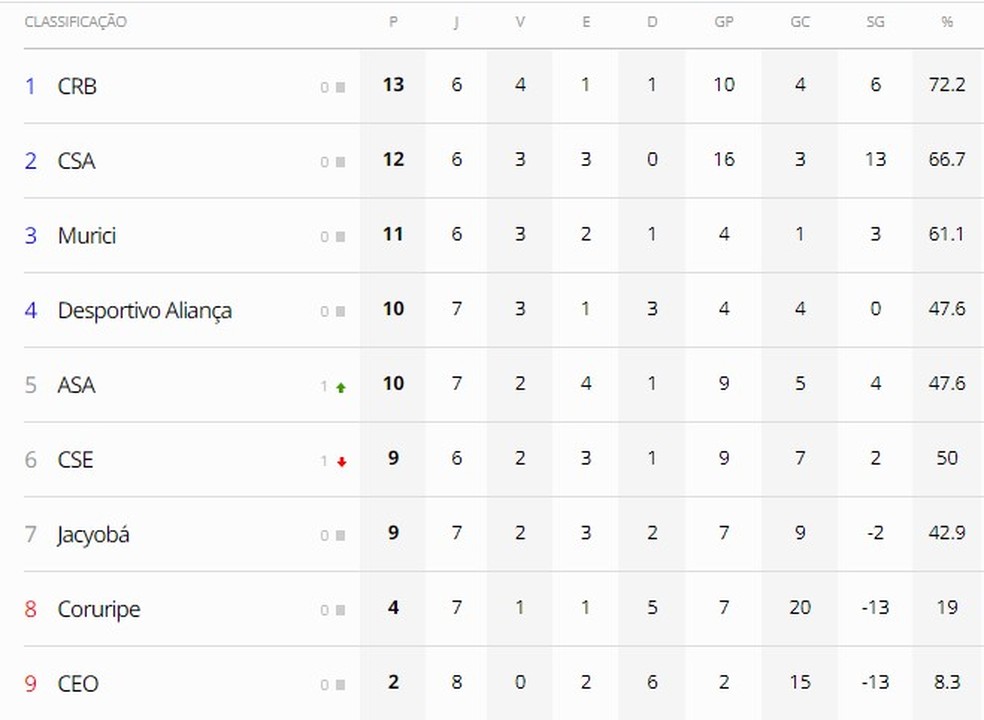Open the CRB team link
The width and height of the screenshot is (984, 720).
(x=77, y=86)
